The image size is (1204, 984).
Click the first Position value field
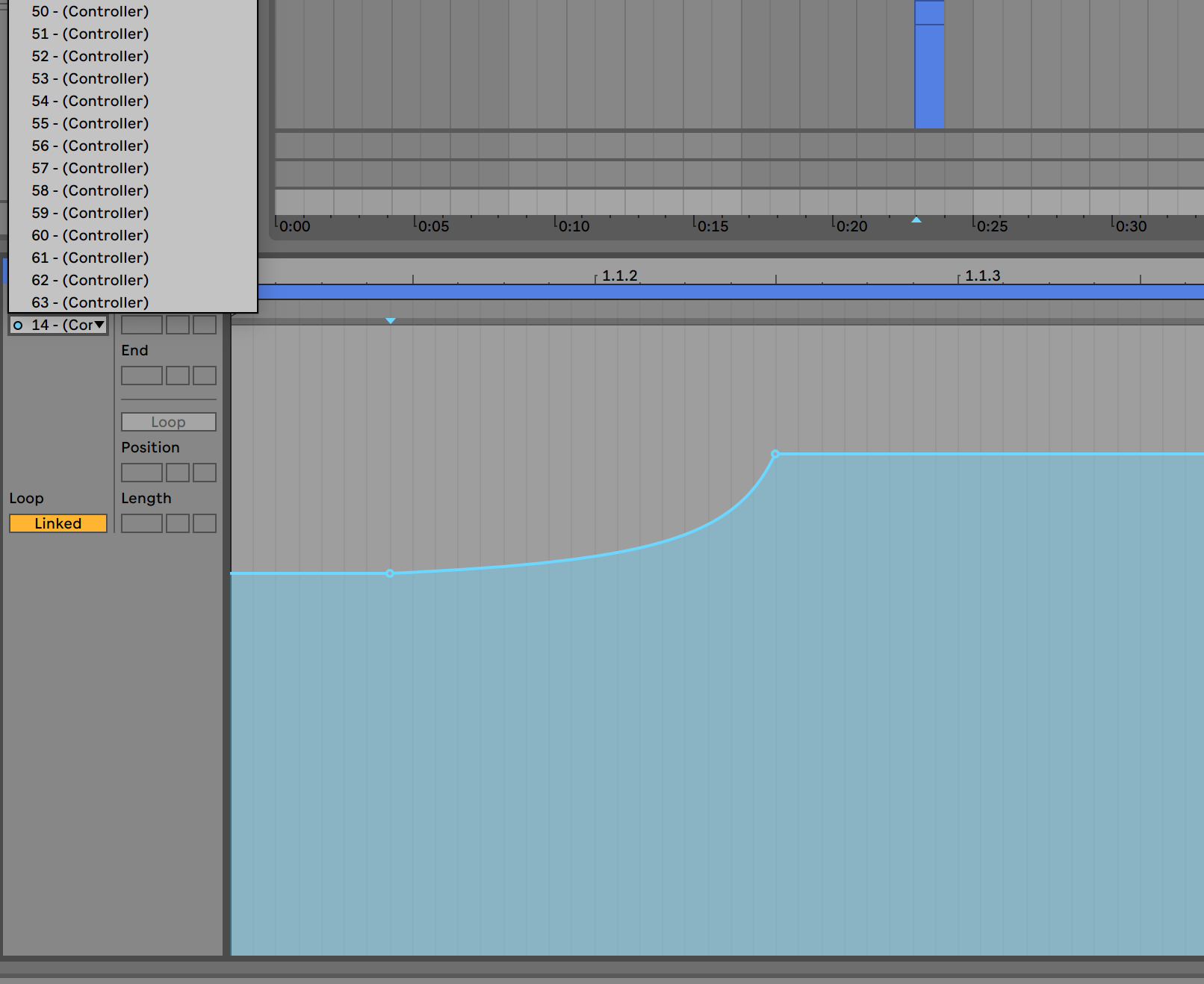pyautogui.click(x=141, y=473)
